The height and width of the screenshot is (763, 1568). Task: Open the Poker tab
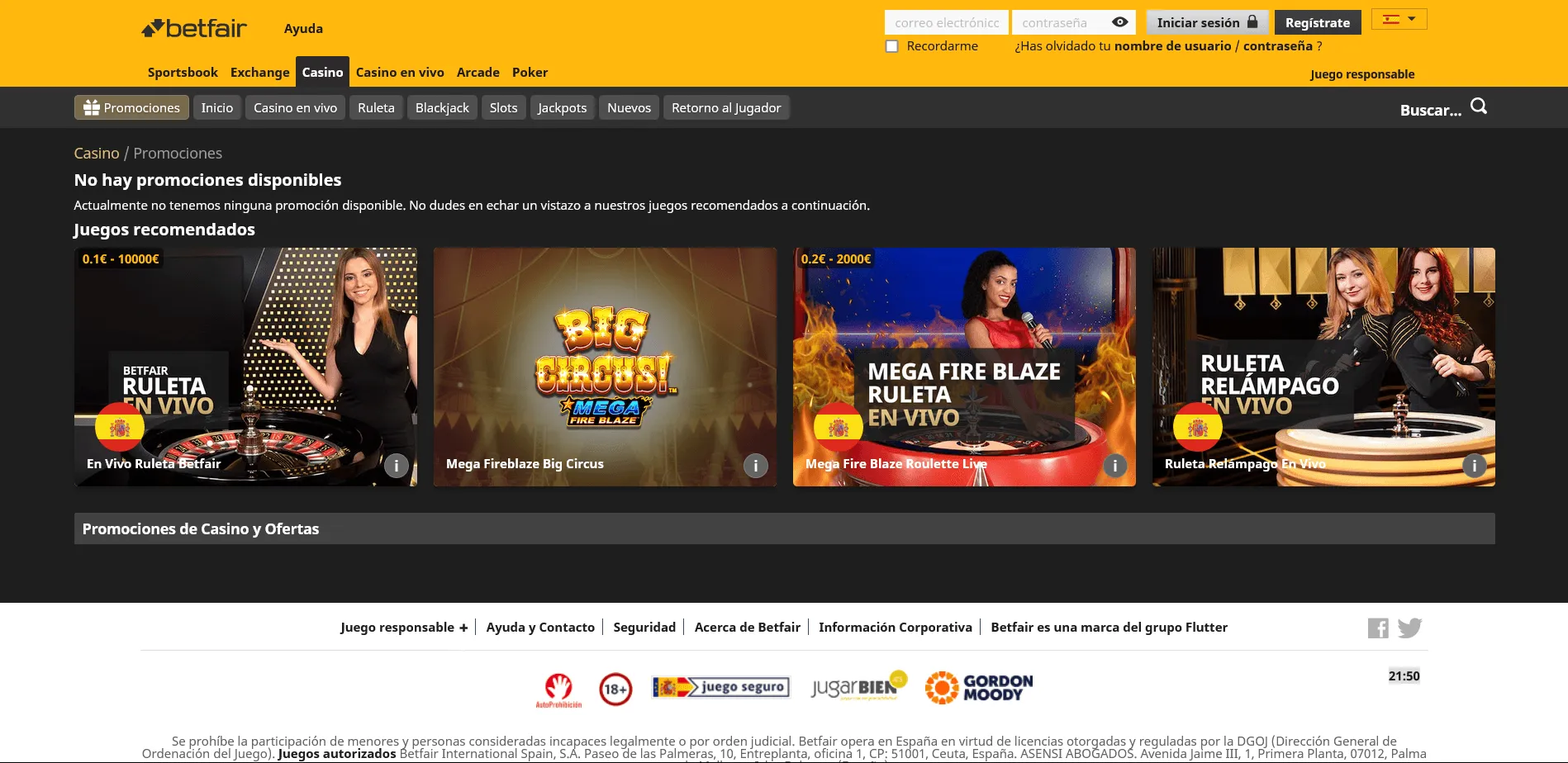(x=530, y=73)
